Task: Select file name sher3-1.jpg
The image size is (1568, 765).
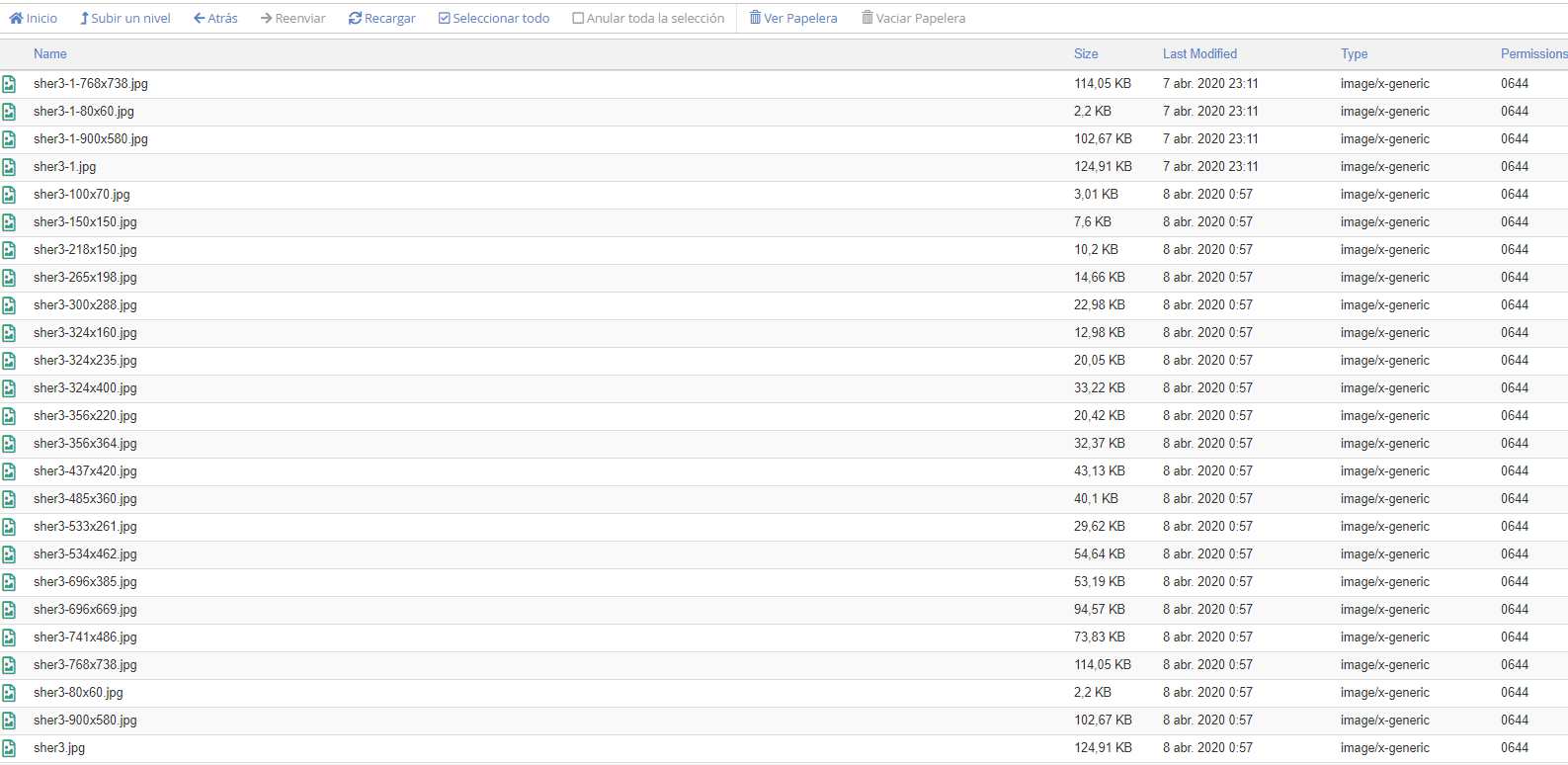Action: [x=65, y=167]
